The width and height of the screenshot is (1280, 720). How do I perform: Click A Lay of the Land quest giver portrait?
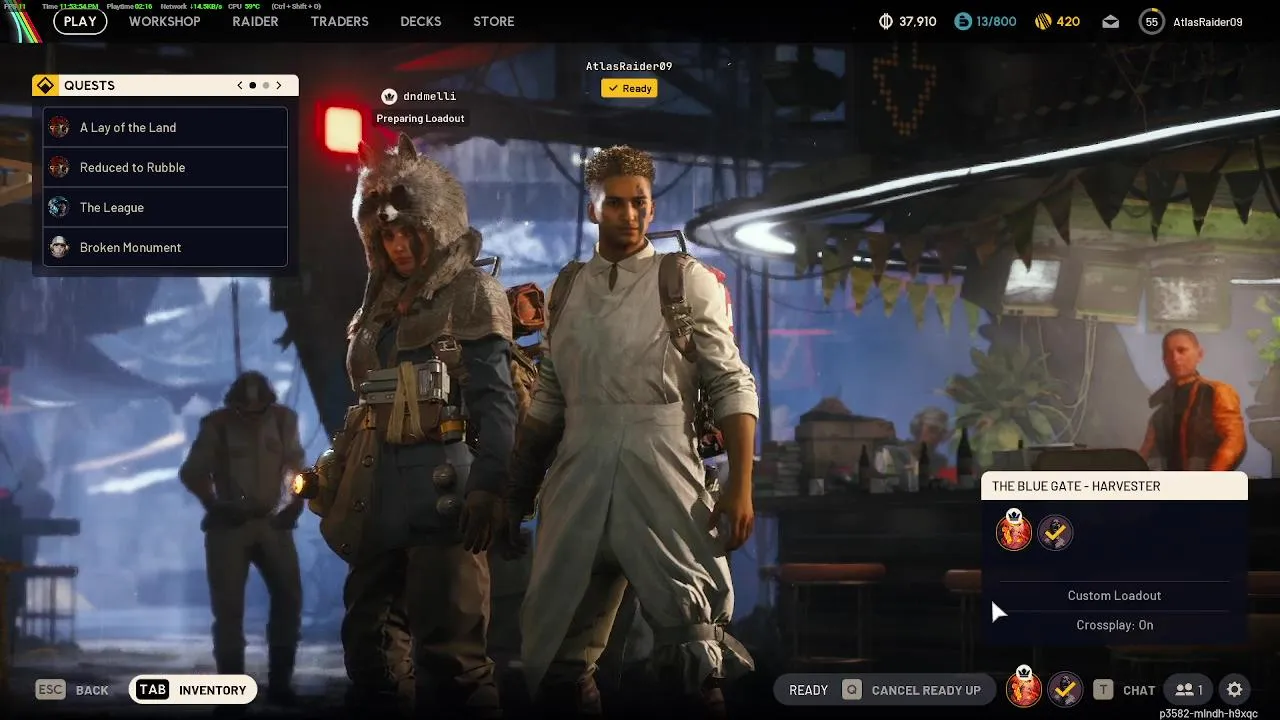pos(59,127)
